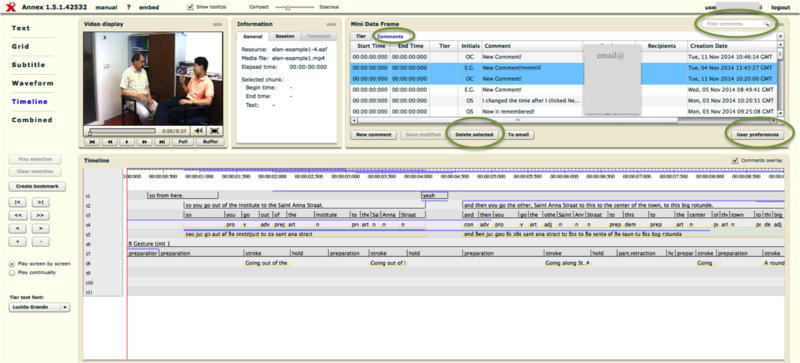Screen dimensions: 800x363
Task: Click the search icon in Filter comments
Action: click(x=766, y=24)
